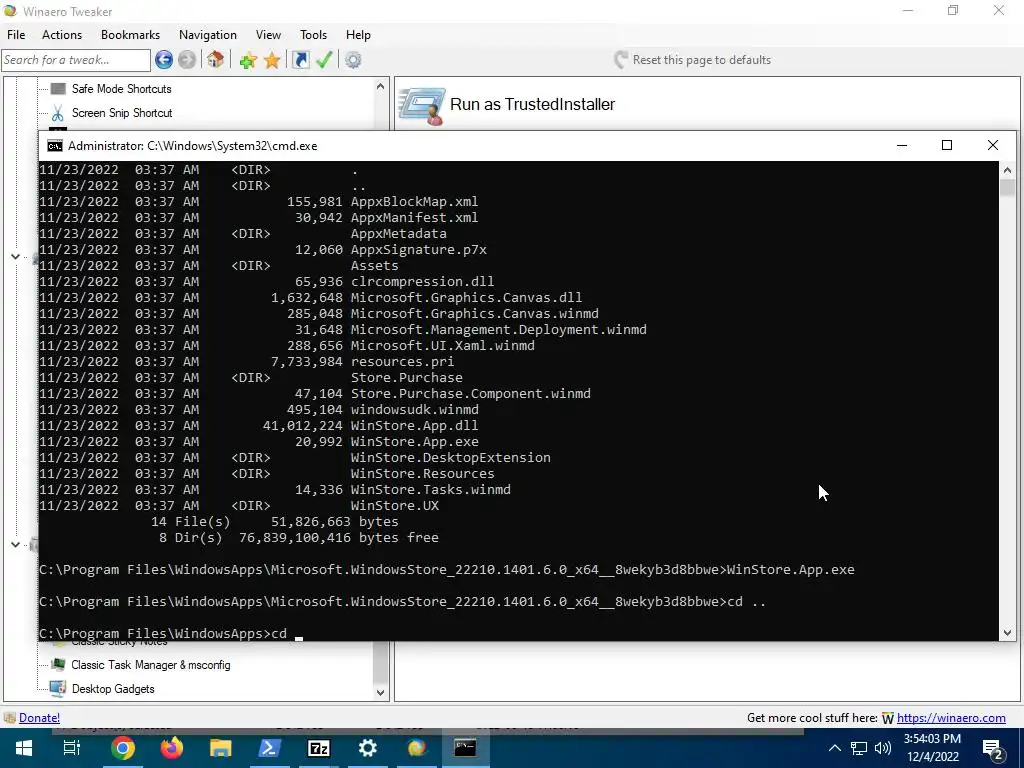
Task: Switch to the cmd taskbar icon
Action: pyautogui.click(x=466, y=748)
